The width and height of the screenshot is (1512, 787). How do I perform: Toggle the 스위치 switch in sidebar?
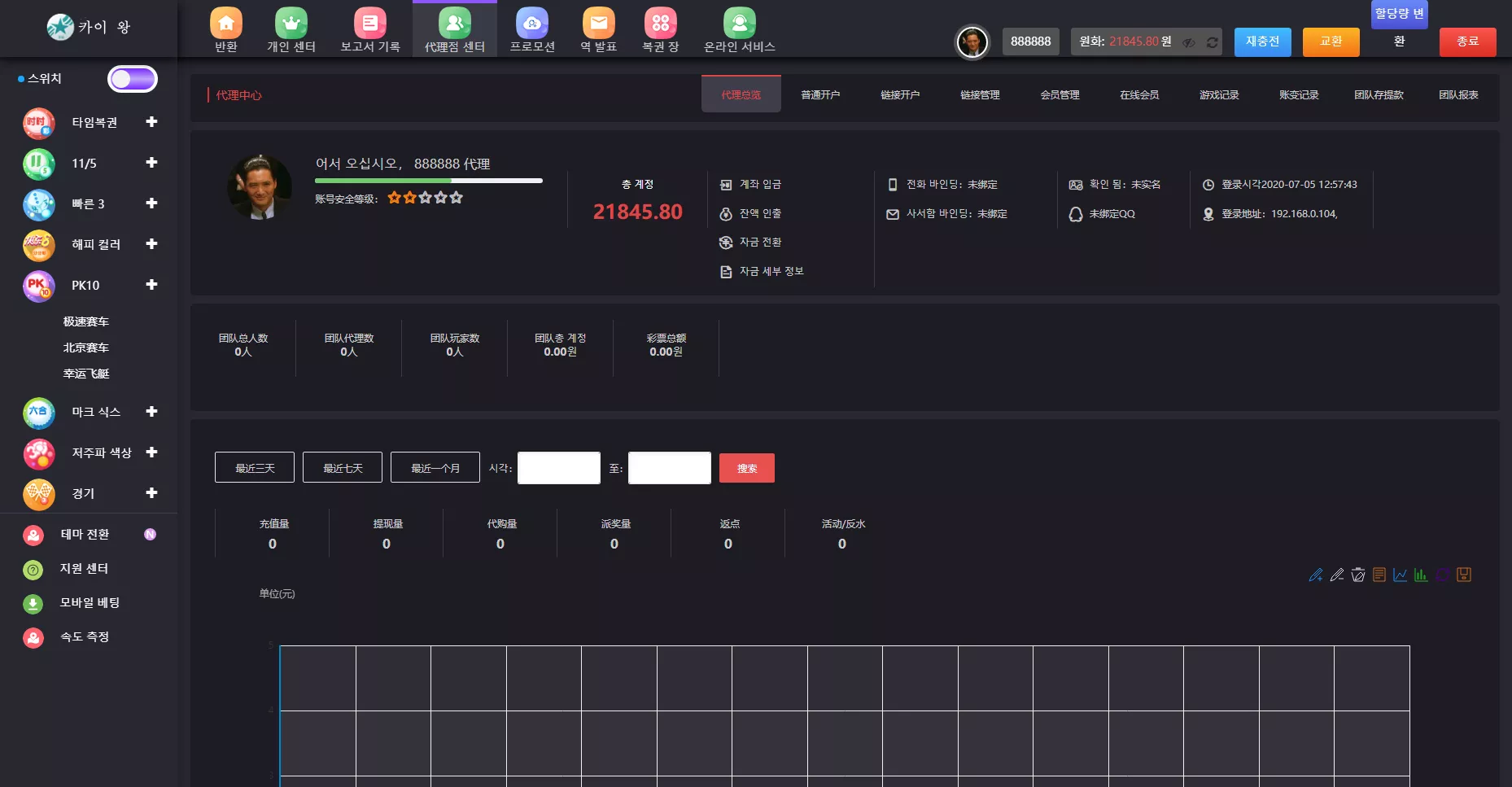click(132, 79)
